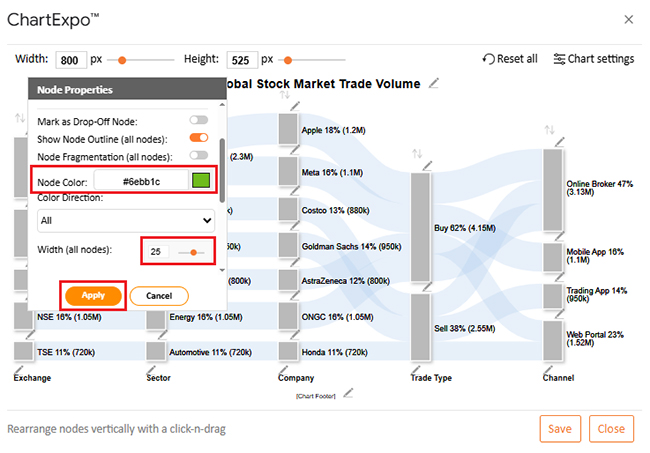Click the chart Height slider

(287, 59)
